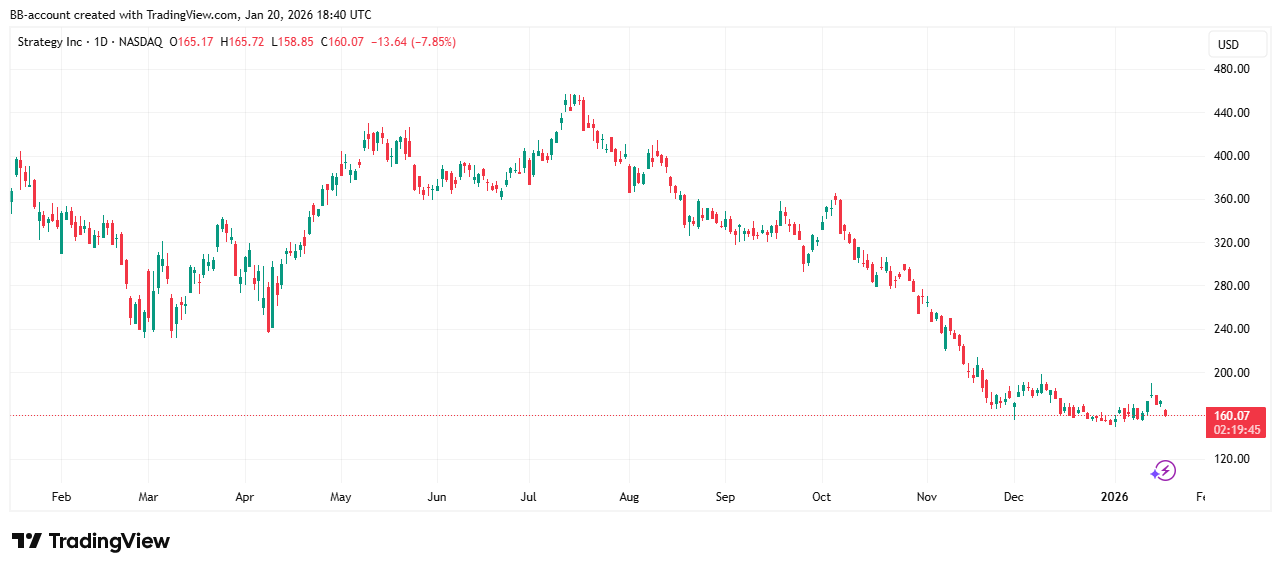1281x571 pixels.
Task: Open the USD currency selector
Action: pos(1227,44)
